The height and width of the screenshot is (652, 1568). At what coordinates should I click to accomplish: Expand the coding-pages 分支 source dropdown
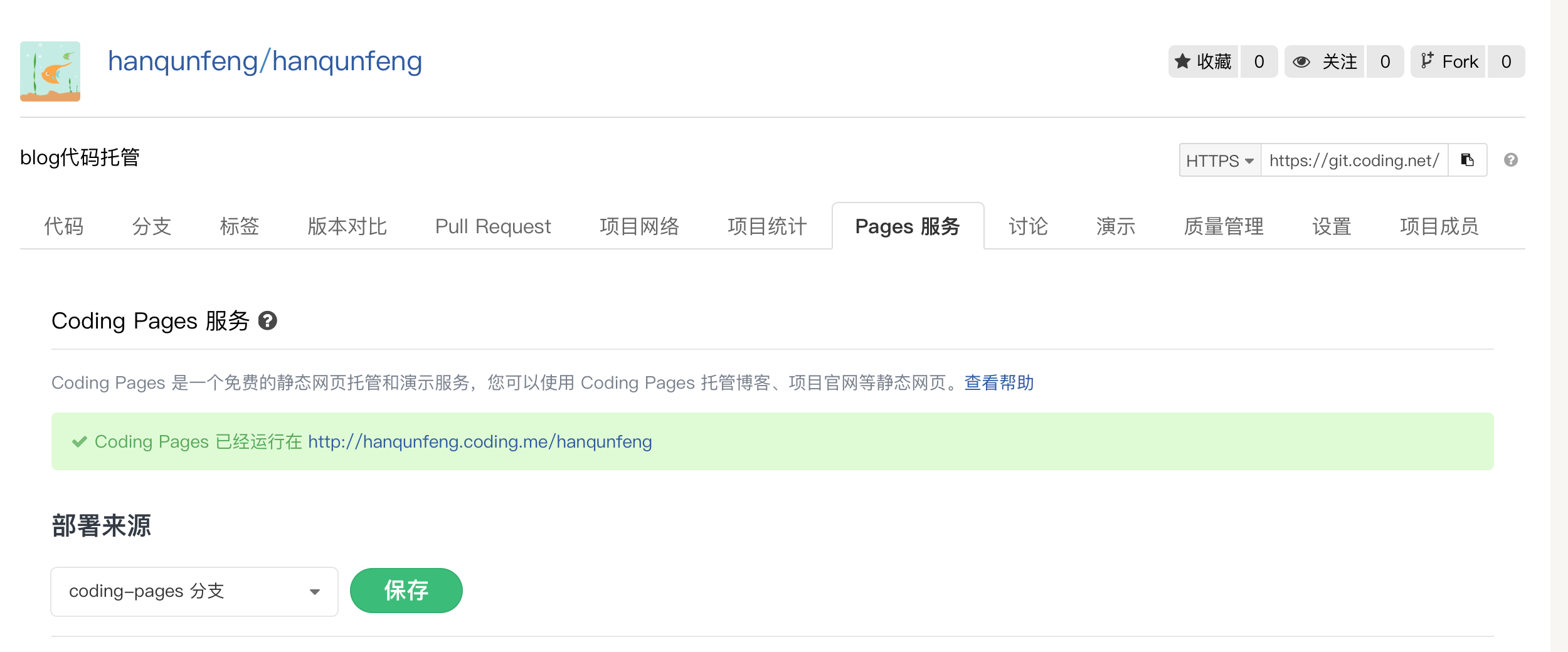pos(194,592)
